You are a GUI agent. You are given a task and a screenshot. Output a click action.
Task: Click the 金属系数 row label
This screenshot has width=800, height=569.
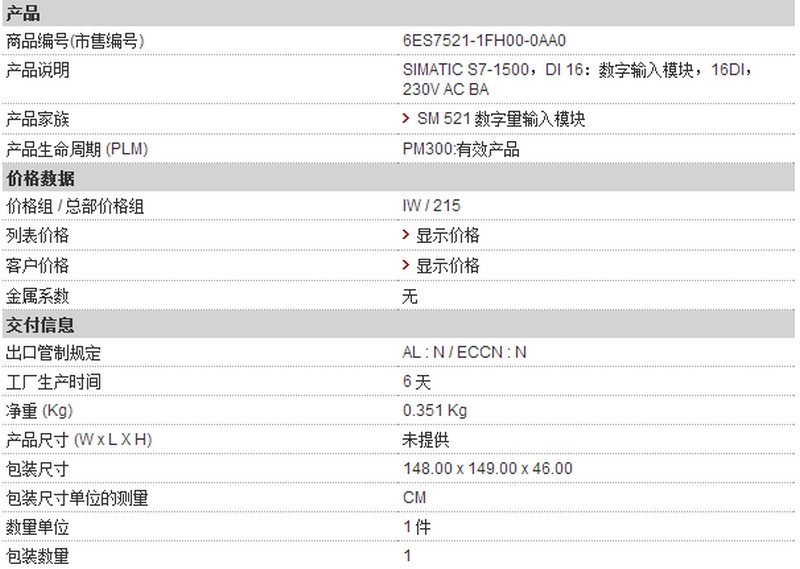(37, 296)
